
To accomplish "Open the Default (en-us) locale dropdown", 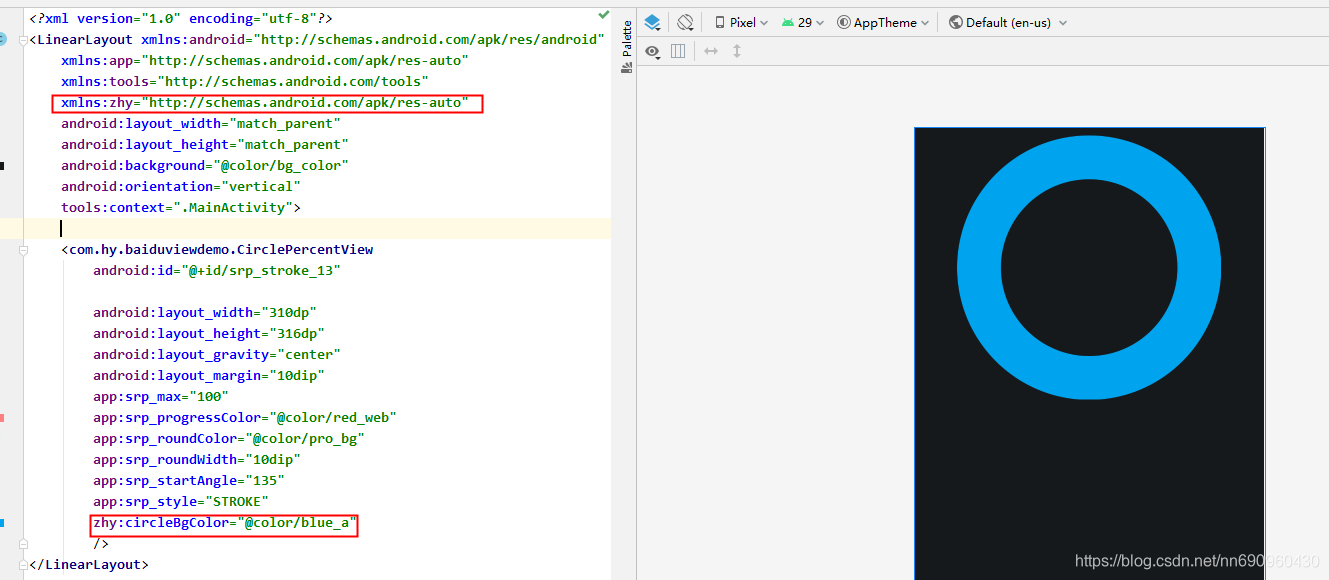I will pos(1008,22).
